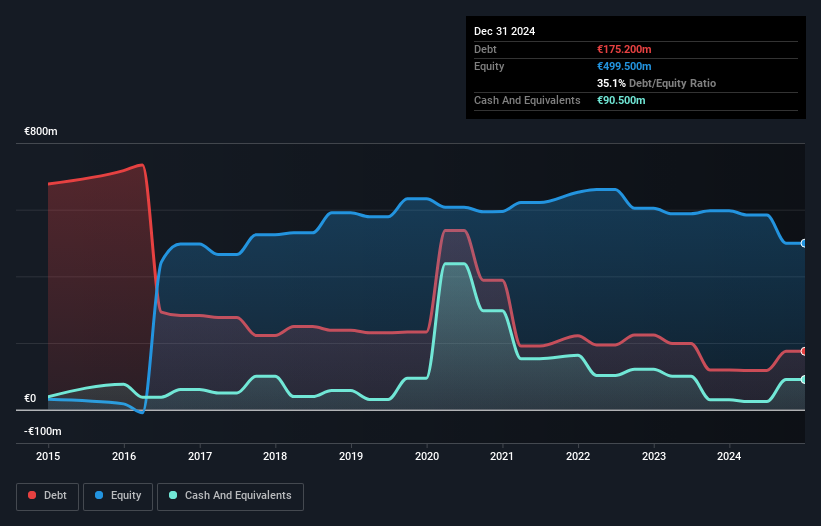Click the €175.200m debt value
This screenshot has height=526, width=821.
coord(624,49)
